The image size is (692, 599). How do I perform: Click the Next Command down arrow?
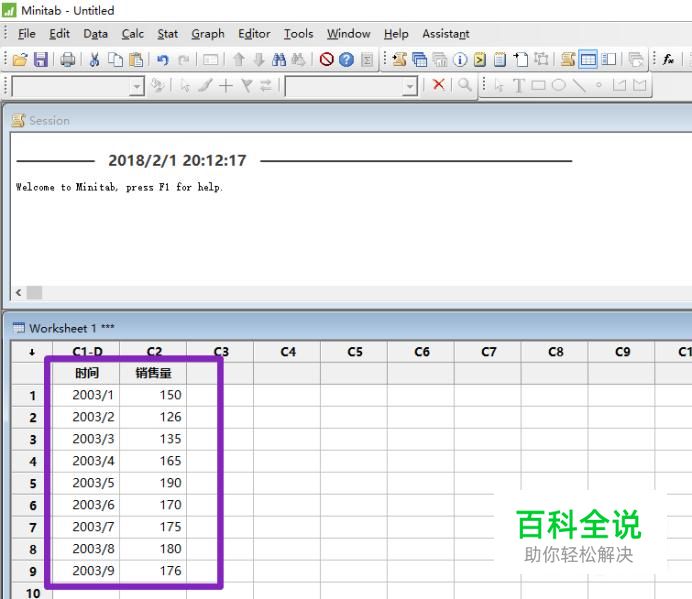[259, 59]
